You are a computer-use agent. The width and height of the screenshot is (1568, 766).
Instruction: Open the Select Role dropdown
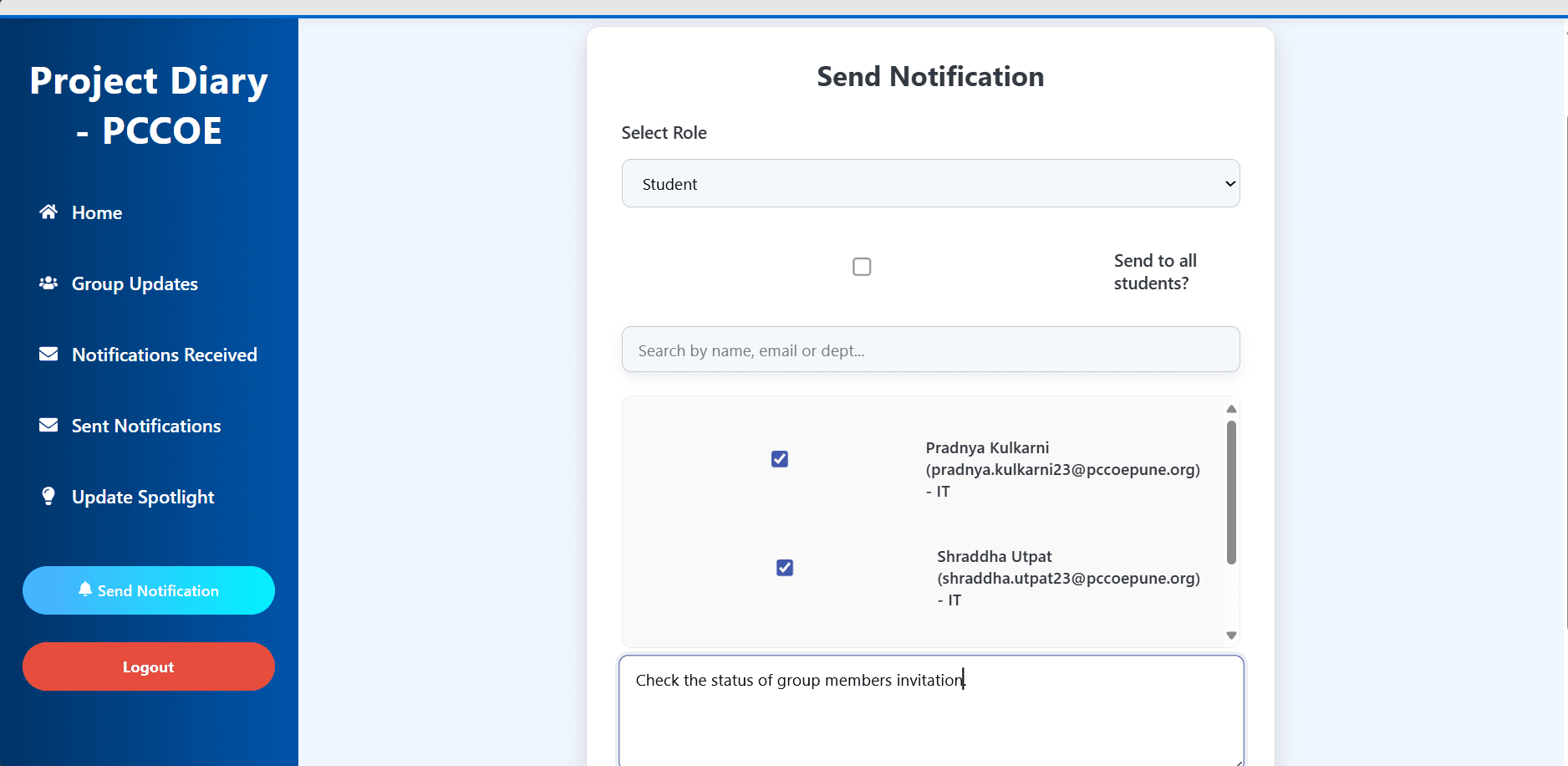coord(930,183)
